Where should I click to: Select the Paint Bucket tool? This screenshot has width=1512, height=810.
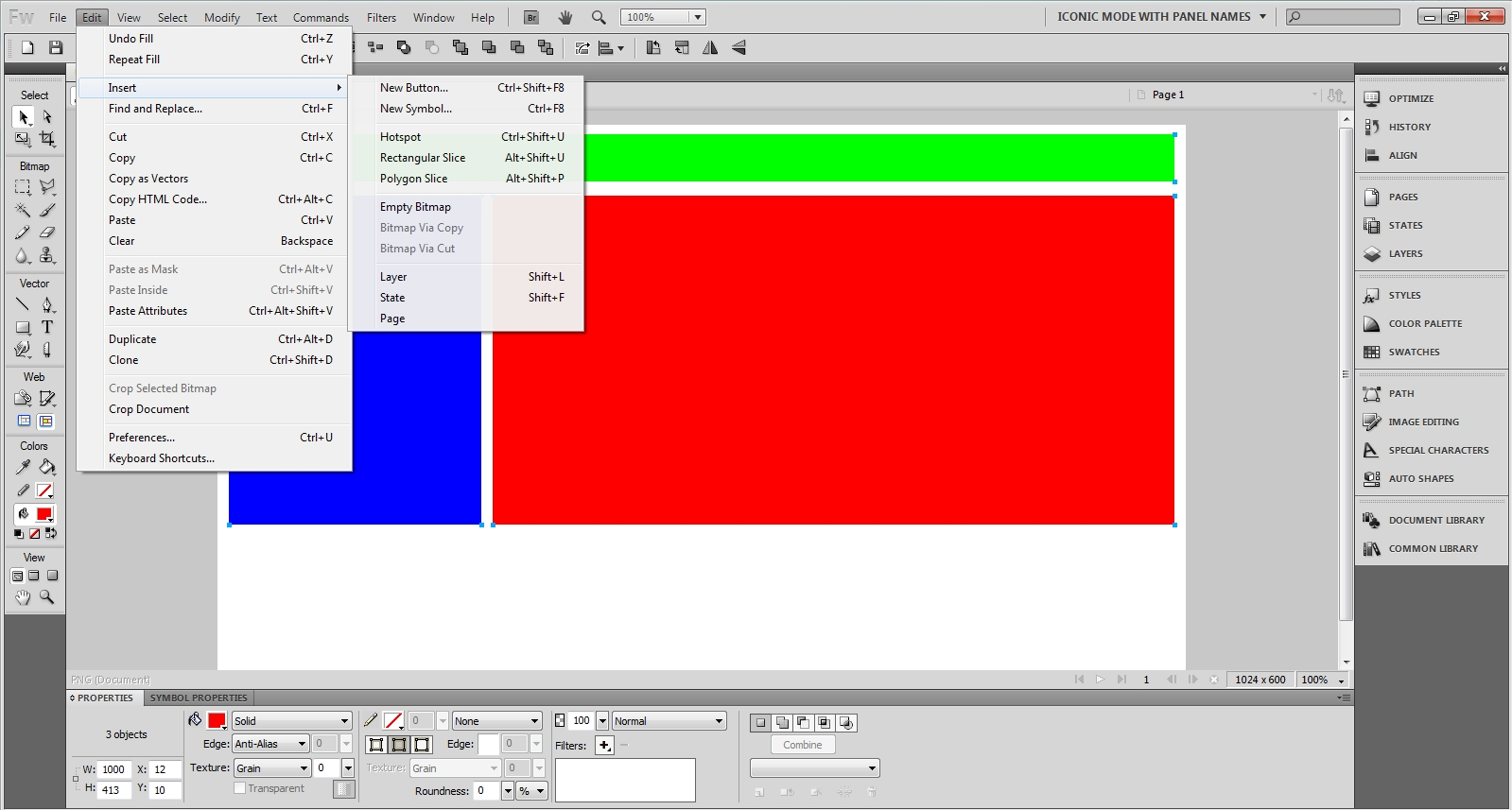46,467
